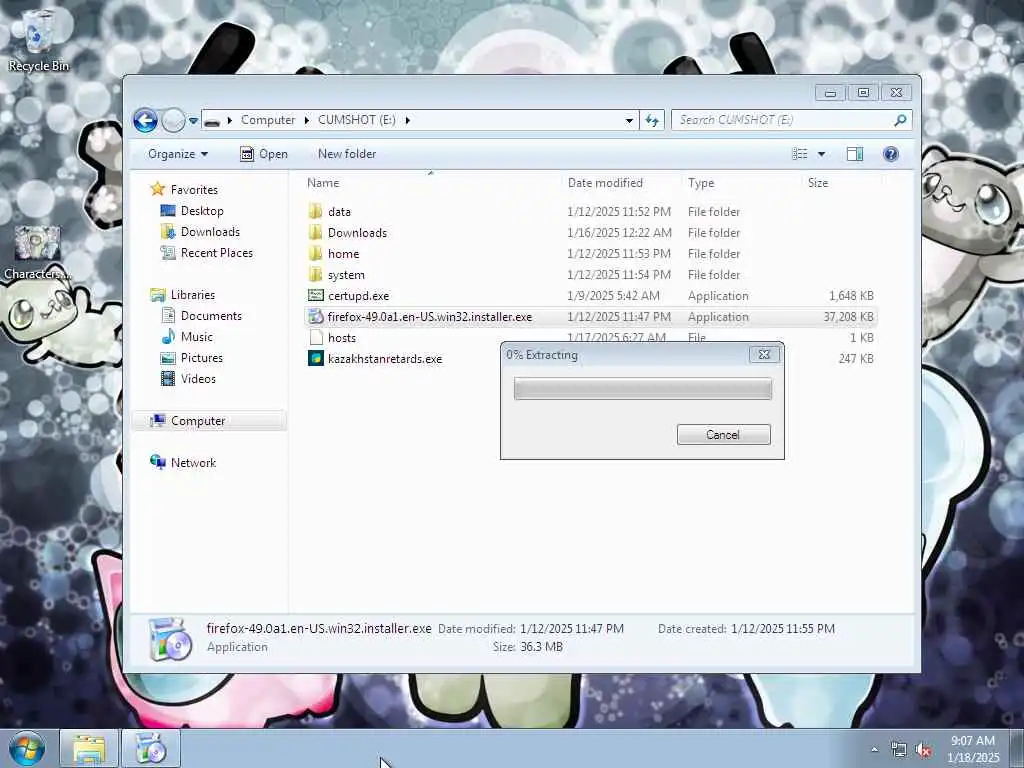Close the Extracting dialog
This screenshot has height=768, width=1024.
click(764, 355)
